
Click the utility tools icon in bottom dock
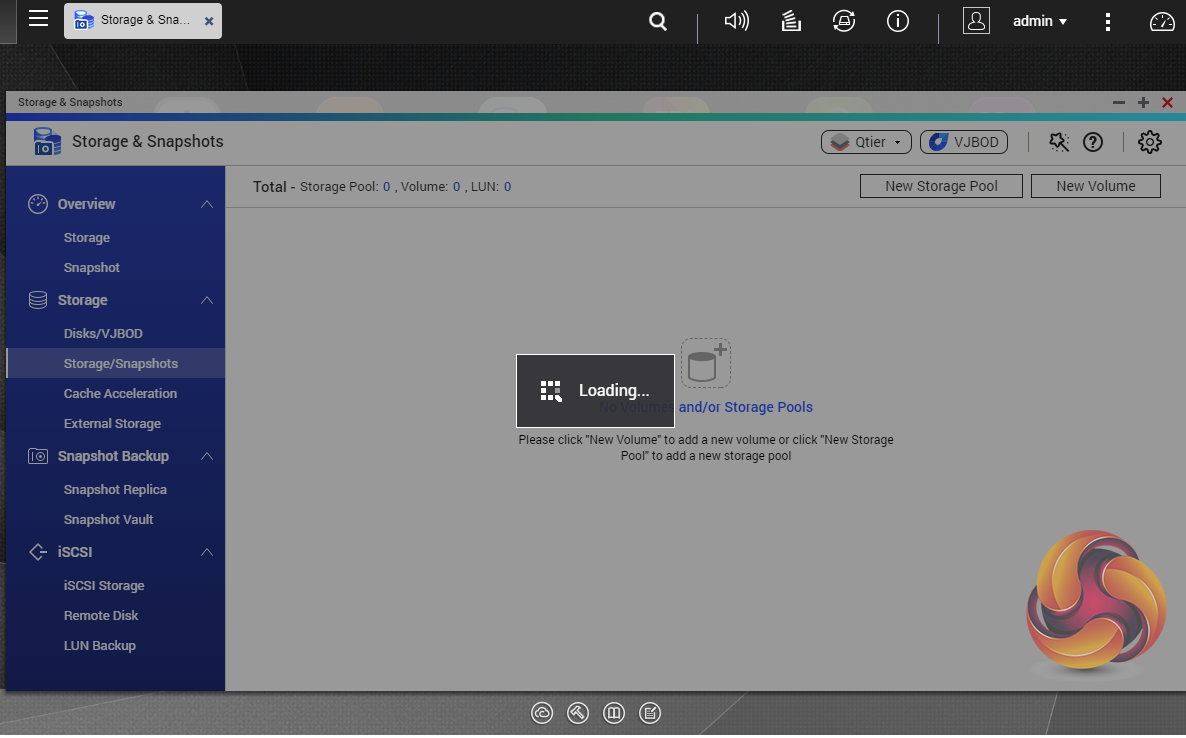click(578, 713)
